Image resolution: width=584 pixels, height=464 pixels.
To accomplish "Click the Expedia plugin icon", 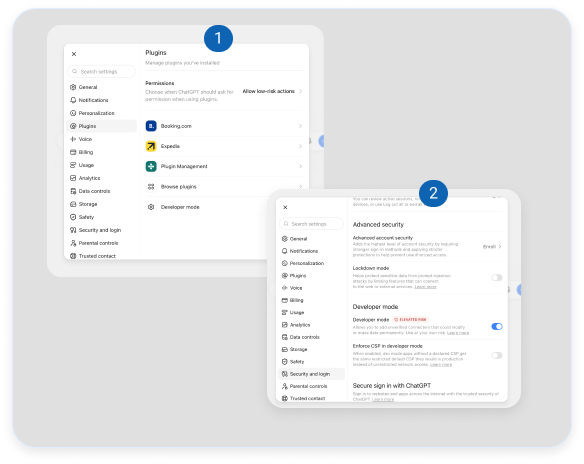I will click(151, 146).
